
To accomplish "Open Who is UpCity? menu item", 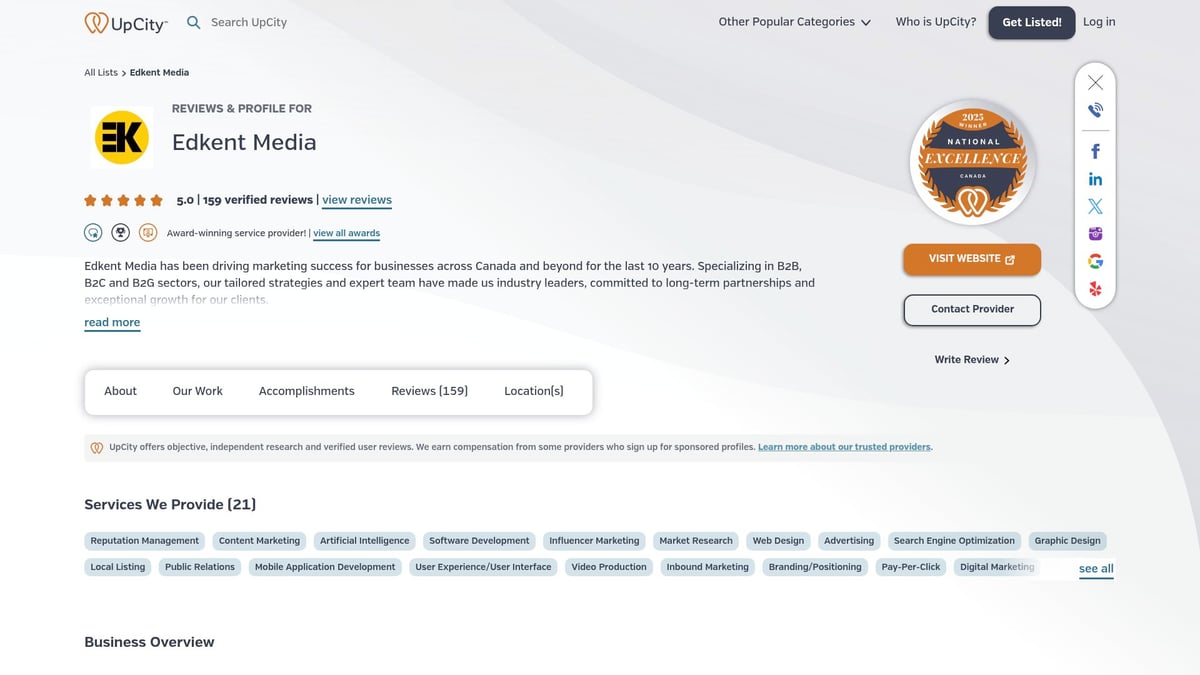I will (936, 22).
